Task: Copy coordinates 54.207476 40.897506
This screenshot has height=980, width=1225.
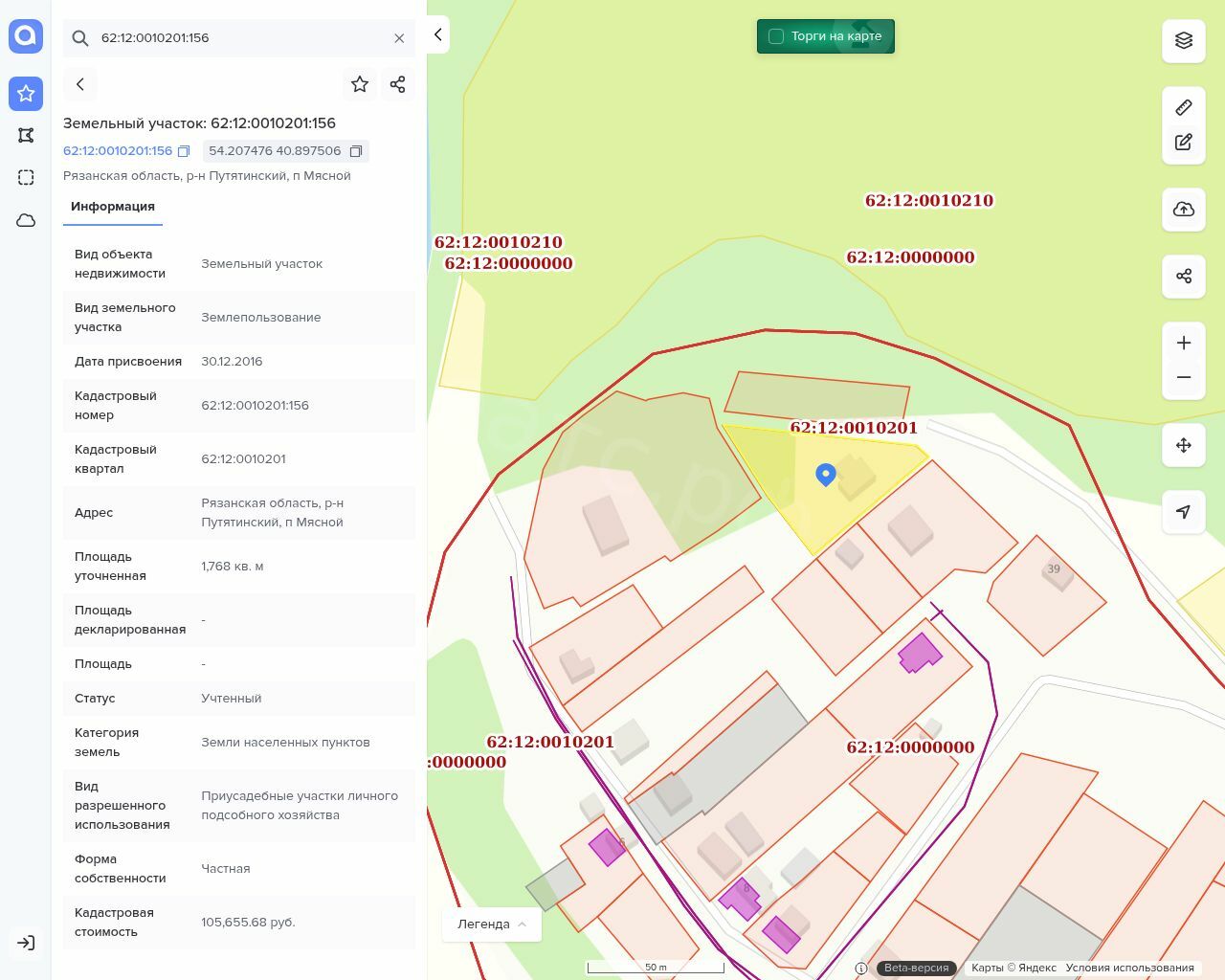Action: [x=356, y=151]
